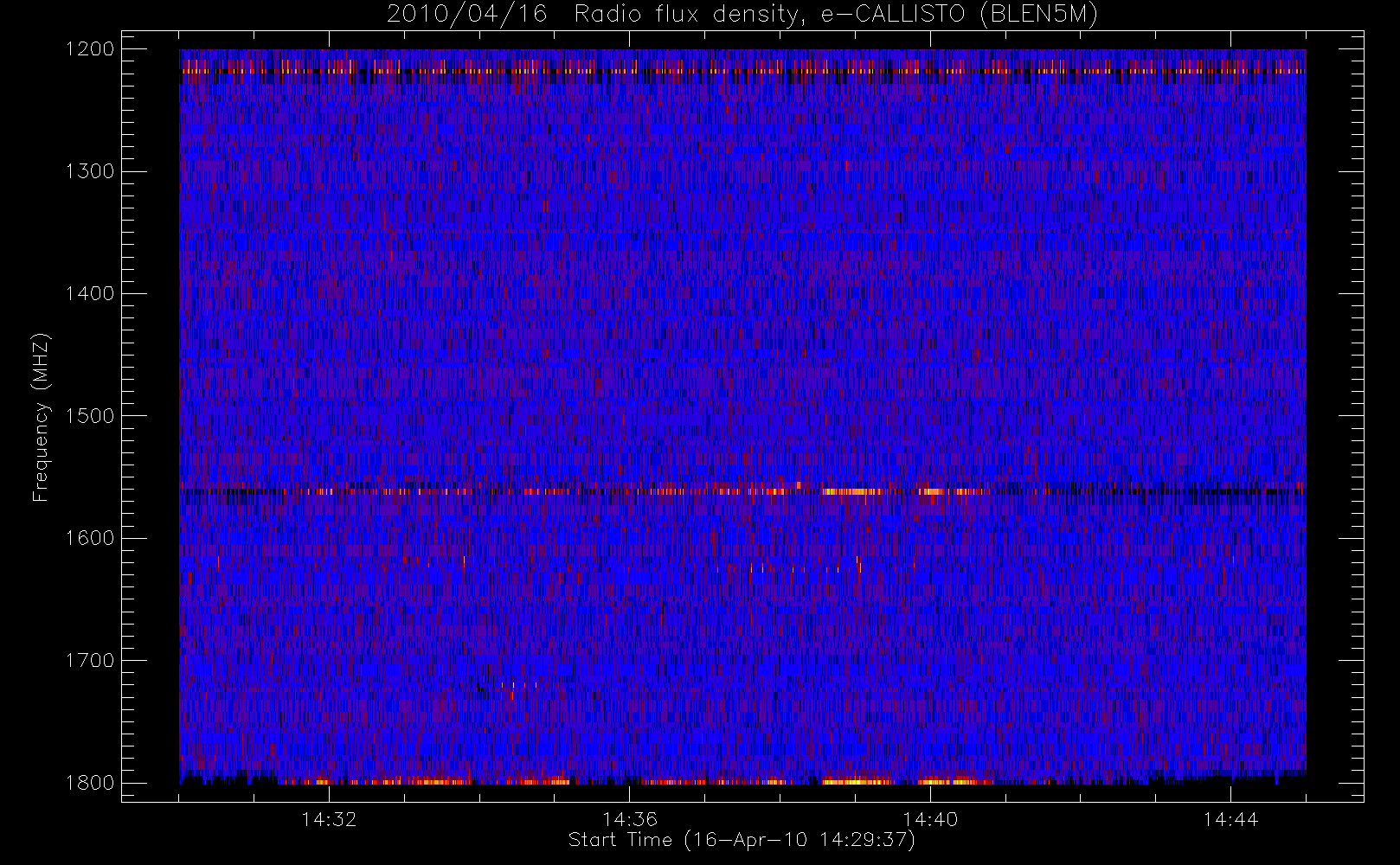
Task: Select the 'e-CALLISTO (BLEN5M)' label in title
Action: 960,15
